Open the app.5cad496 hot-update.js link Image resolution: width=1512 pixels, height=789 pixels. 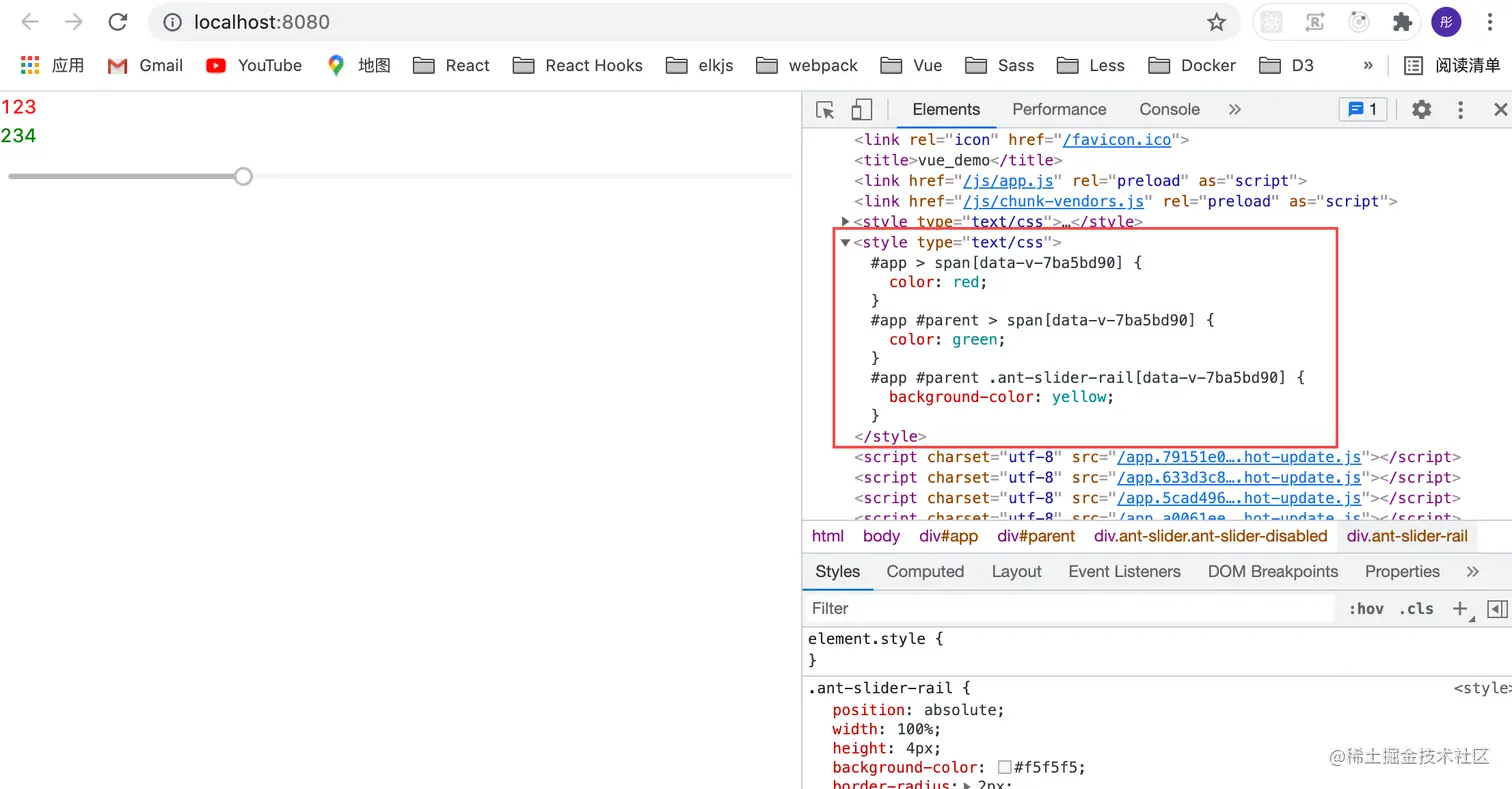point(1239,498)
